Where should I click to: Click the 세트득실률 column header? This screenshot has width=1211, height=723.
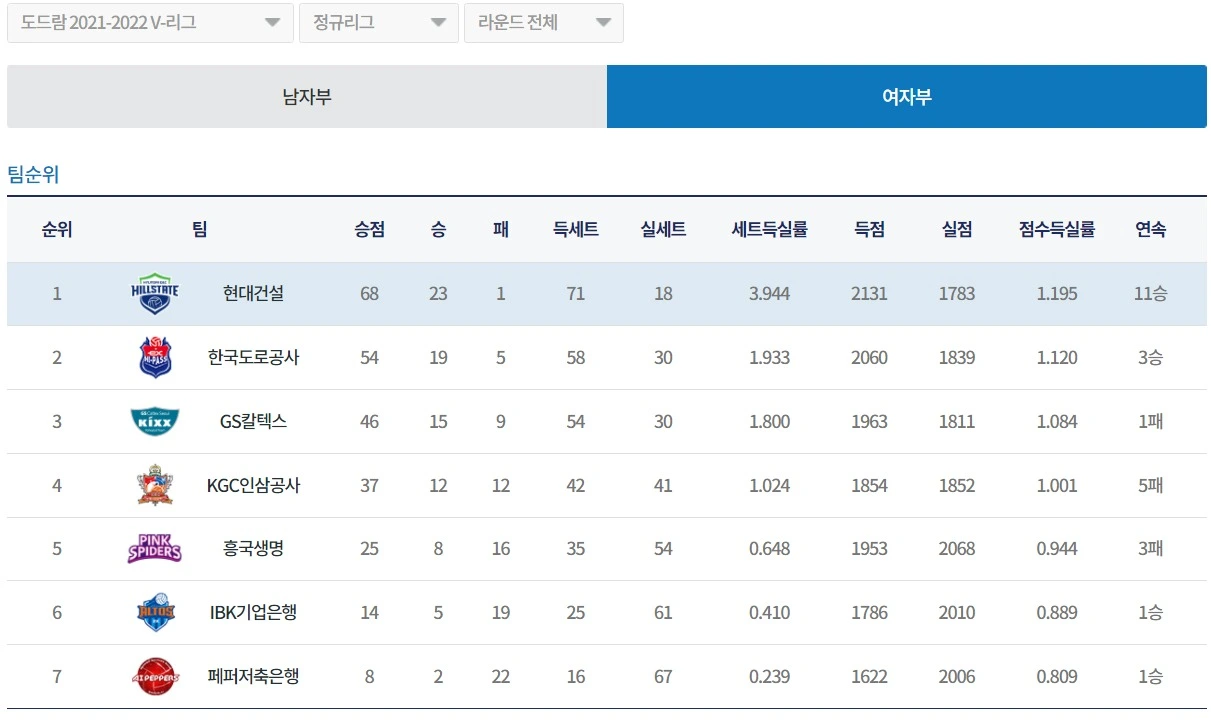pyautogui.click(x=770, y=229)
